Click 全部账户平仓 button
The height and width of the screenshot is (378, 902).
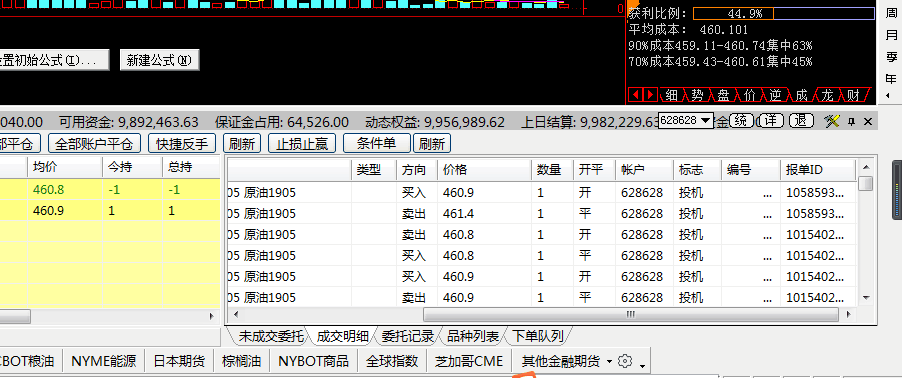pos(95,143)
